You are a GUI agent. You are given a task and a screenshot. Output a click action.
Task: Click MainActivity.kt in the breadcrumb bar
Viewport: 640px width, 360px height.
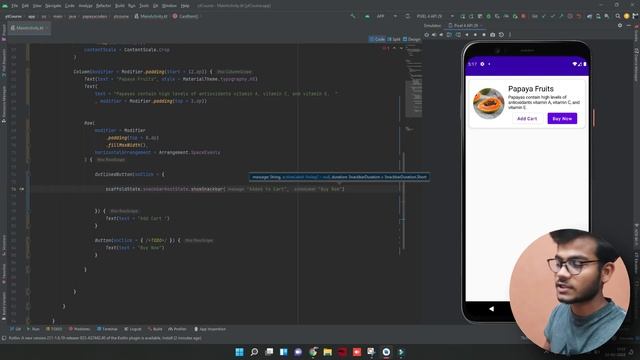tap(151, 16)
